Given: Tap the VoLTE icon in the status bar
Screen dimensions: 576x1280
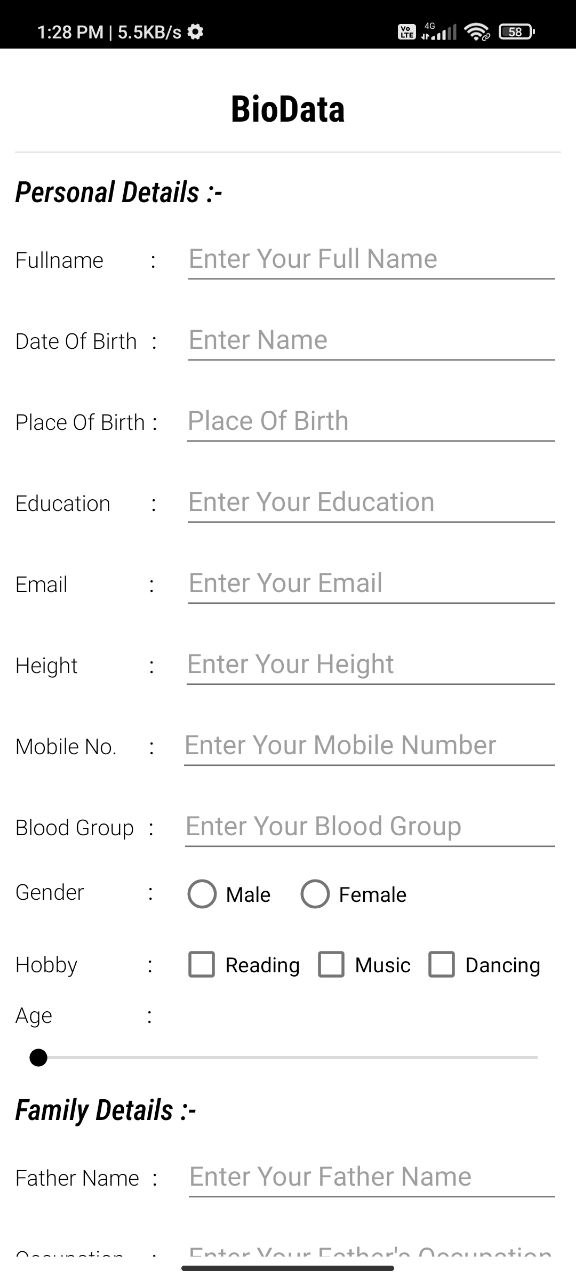Looking at the screenshot, I should tap(406, 31).
